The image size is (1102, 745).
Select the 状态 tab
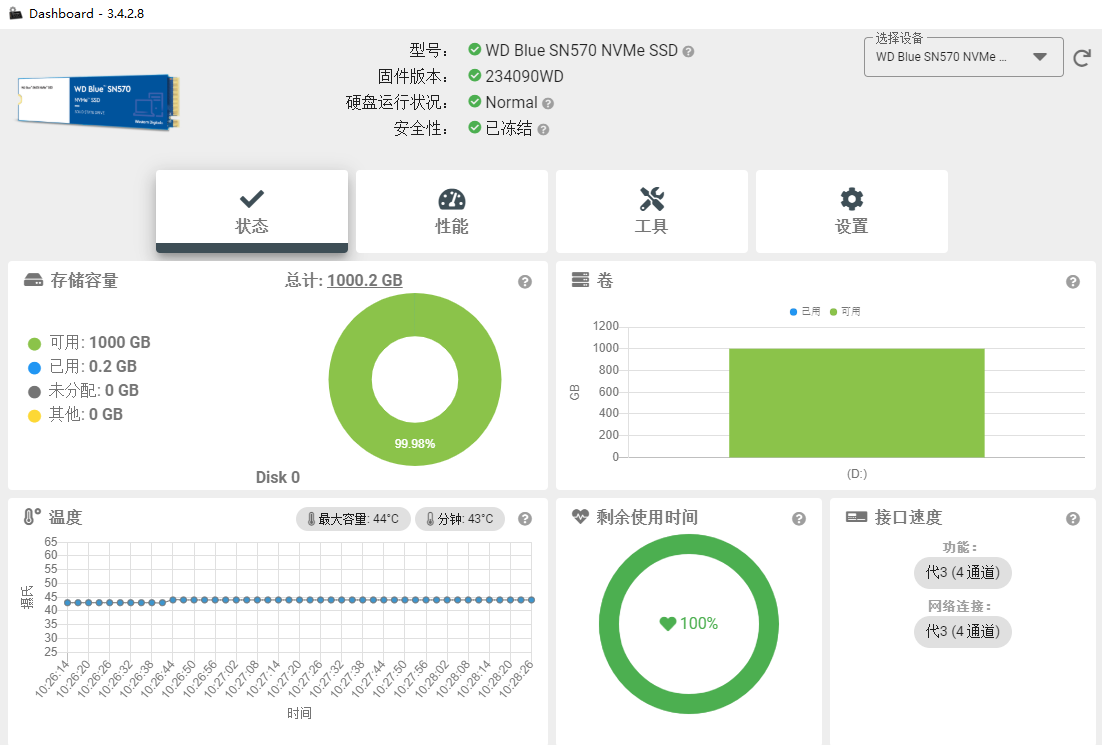[x=252, y=211]
